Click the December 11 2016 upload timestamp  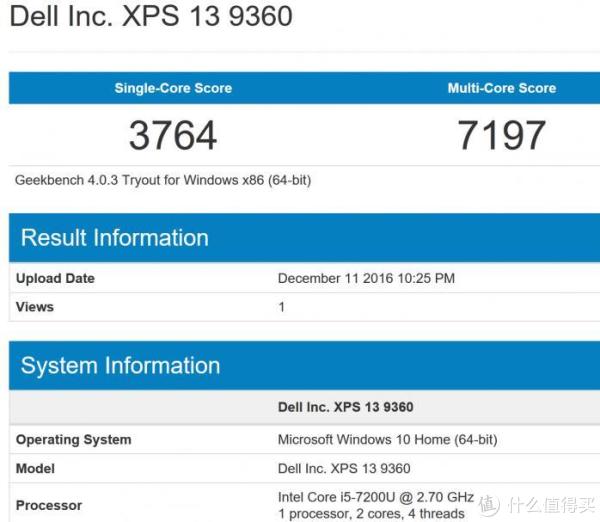tap(365, 278)
